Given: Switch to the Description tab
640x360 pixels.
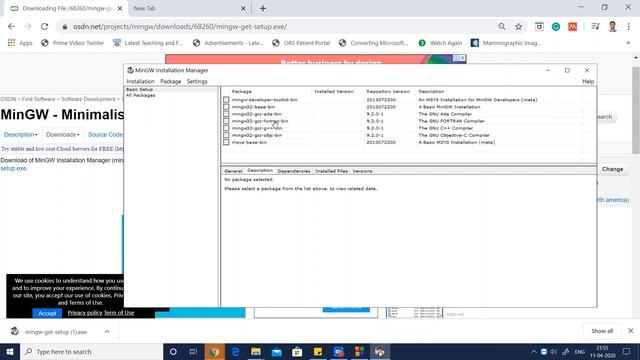Looking at the screenshot, I should pyautogui.click(x=260, y=171).
